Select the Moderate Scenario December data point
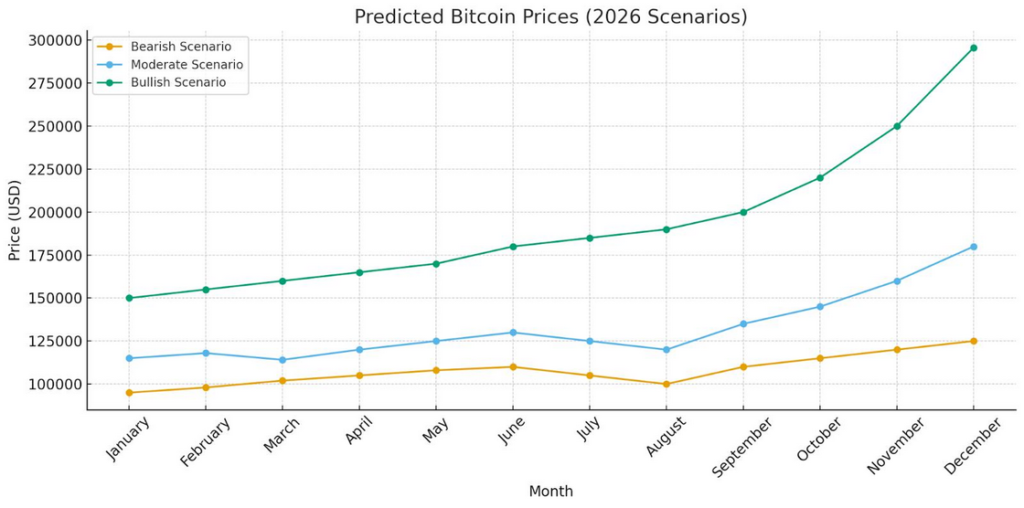 (973, 247)
